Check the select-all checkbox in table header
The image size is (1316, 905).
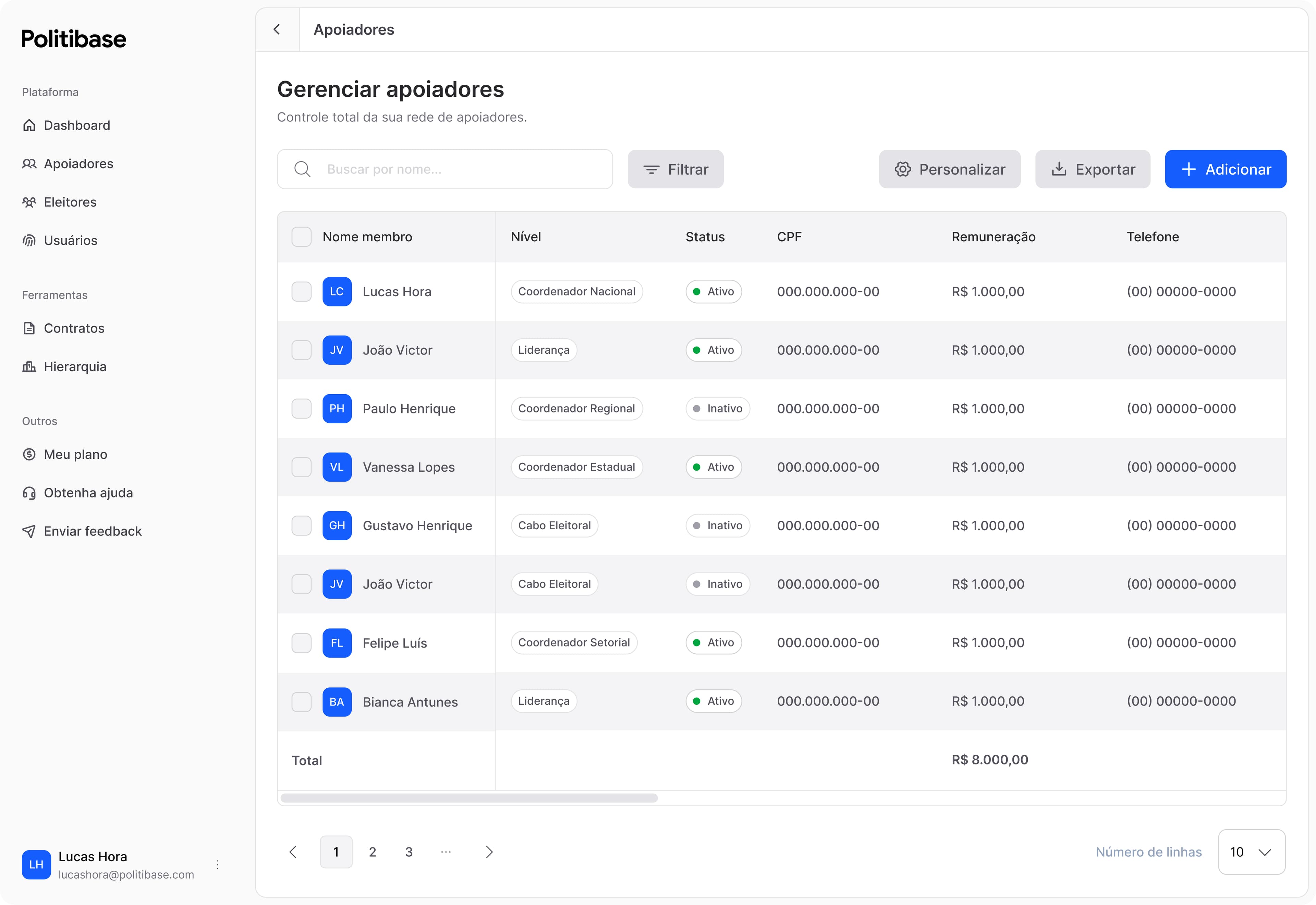tap(301, 237)
